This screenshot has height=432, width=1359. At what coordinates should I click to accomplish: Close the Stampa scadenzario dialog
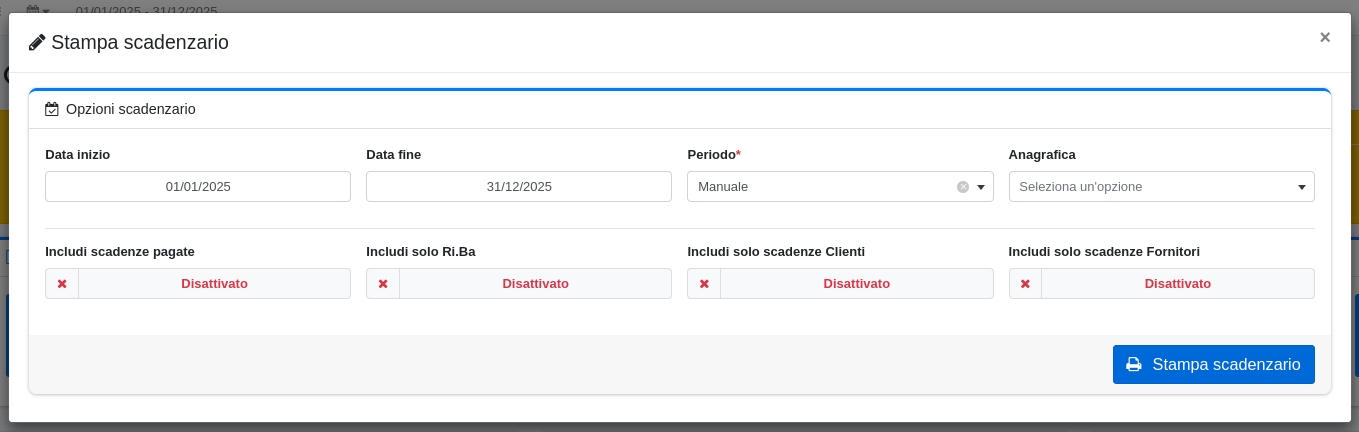click(1325, 37)
